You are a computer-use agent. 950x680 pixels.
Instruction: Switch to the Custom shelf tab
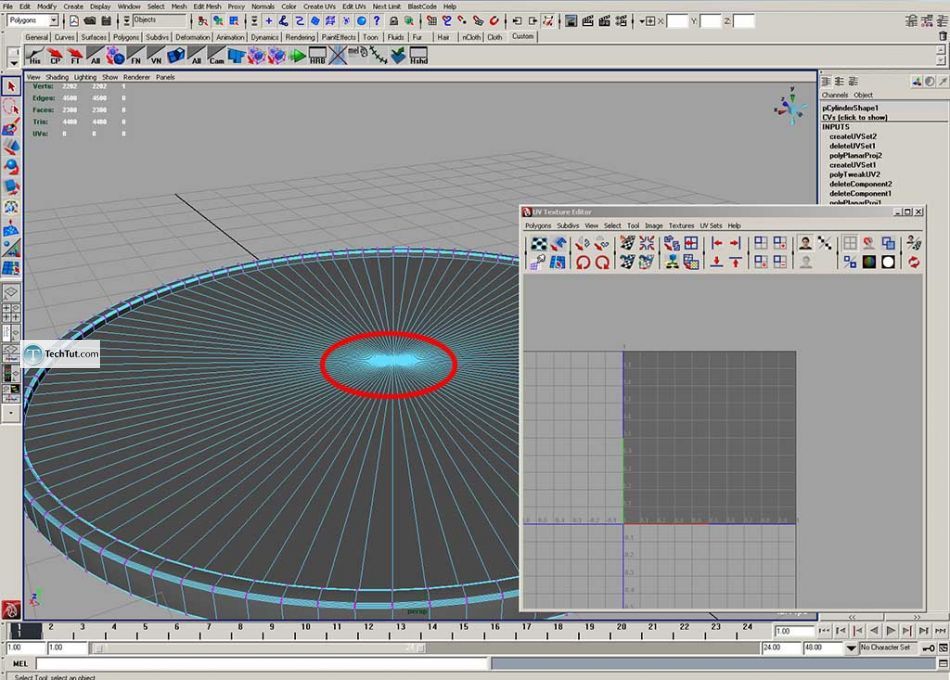(522, 36)
